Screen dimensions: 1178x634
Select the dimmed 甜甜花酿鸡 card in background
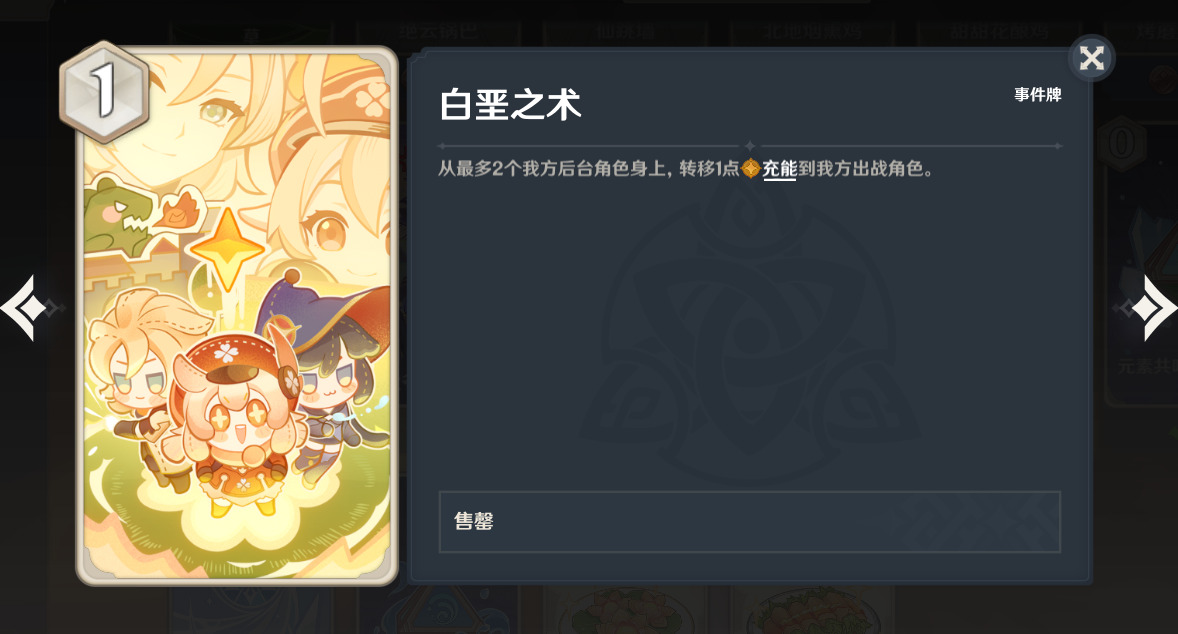click(x=999, y=32)
